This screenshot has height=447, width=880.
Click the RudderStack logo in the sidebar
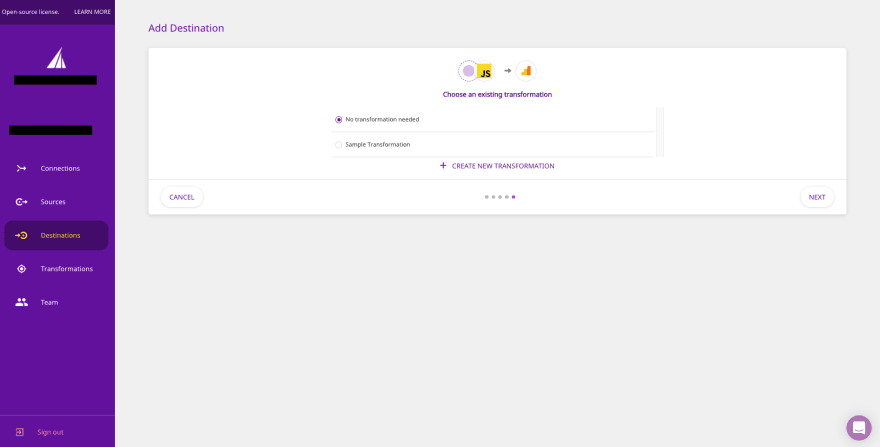(56, 58)
